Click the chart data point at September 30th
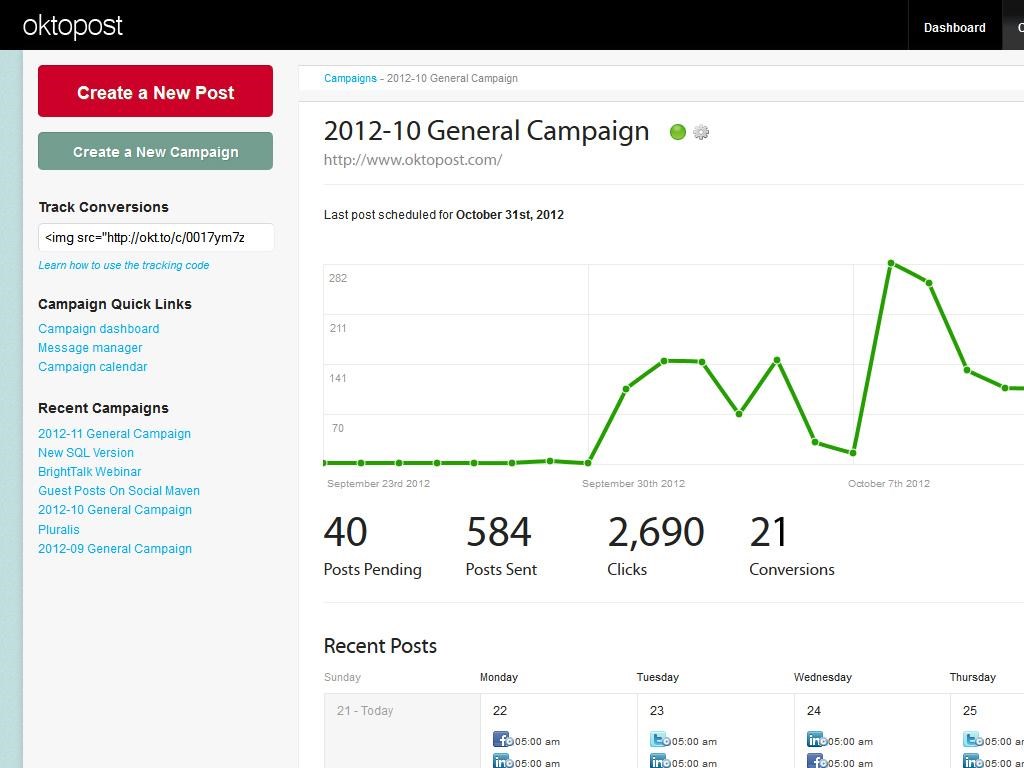This screenshot has height=768, width=1024. point(588,463)
